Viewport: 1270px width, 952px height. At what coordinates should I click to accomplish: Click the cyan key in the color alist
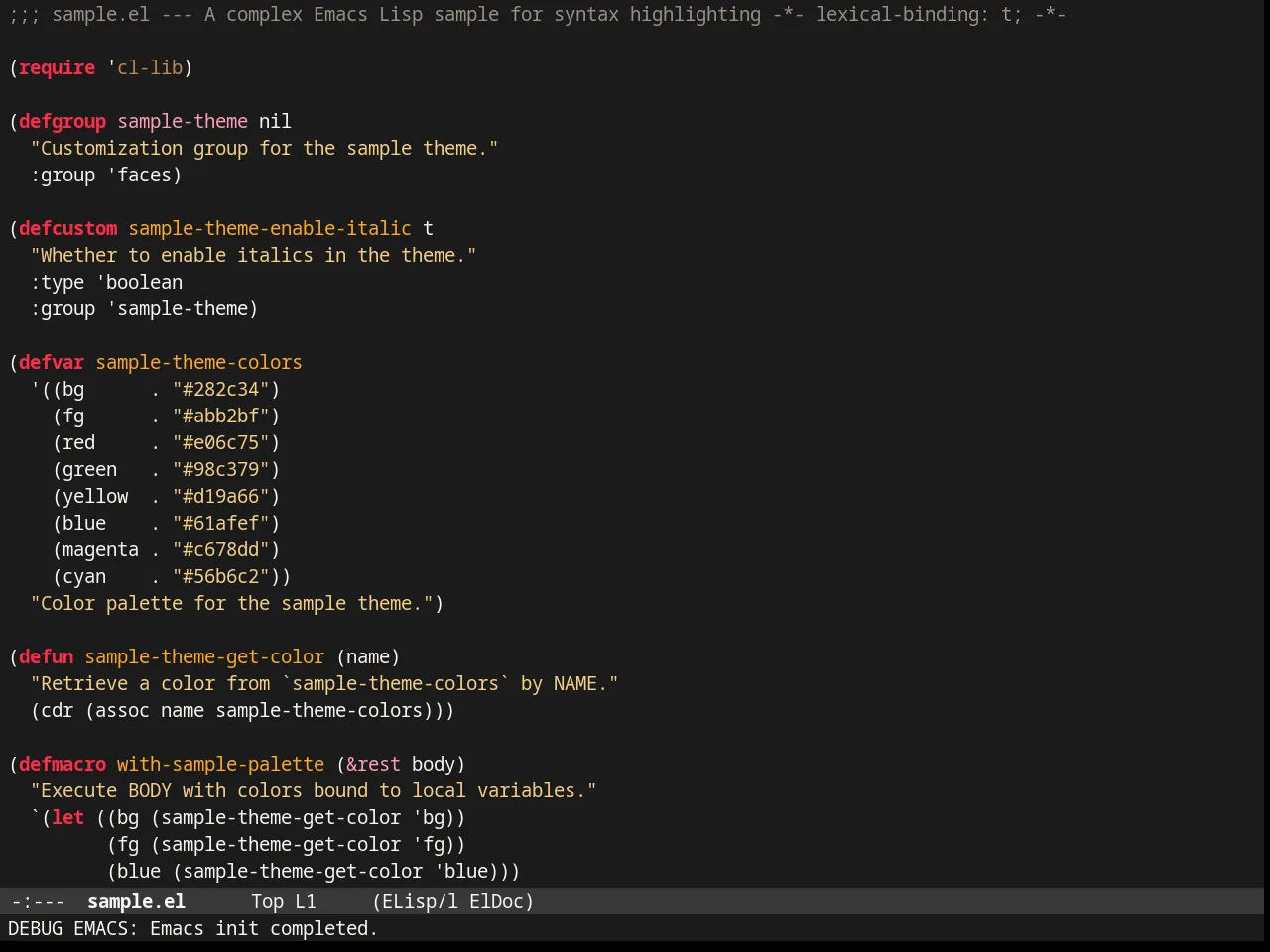point(84,576)
